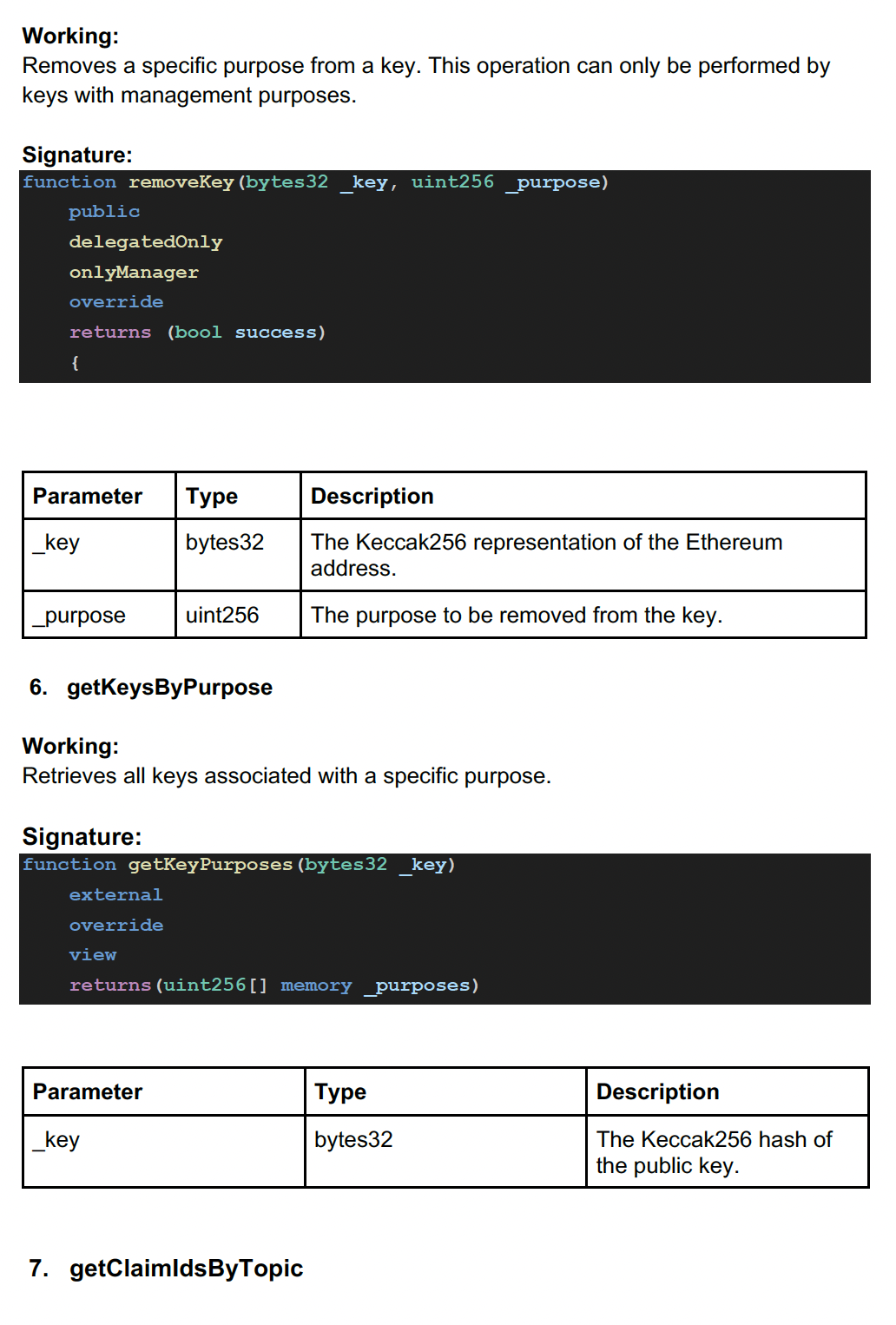896x1325 pixels.
Task: Click 'The purpose to be removed' description
Action: coord(517,616)
